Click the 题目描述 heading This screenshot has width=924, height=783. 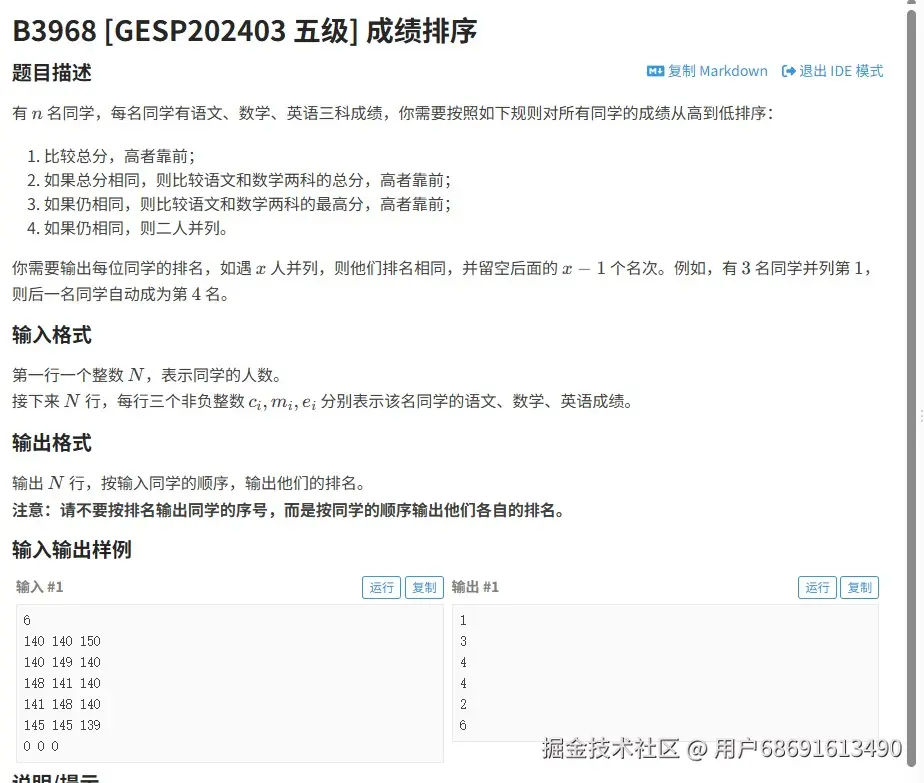point(52,73)
